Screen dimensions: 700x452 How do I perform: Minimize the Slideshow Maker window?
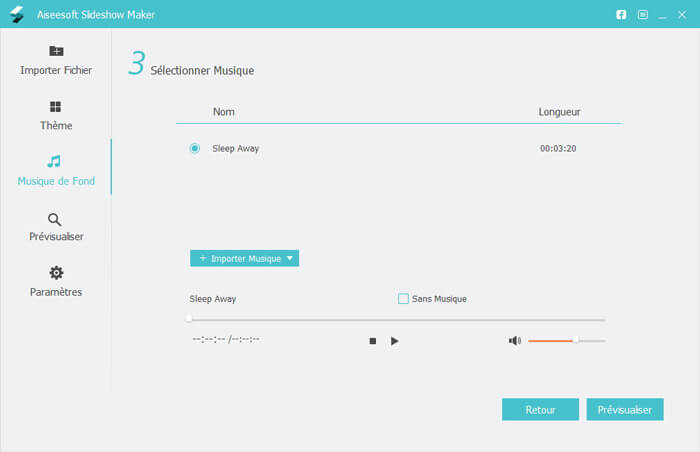pos(664,15)
